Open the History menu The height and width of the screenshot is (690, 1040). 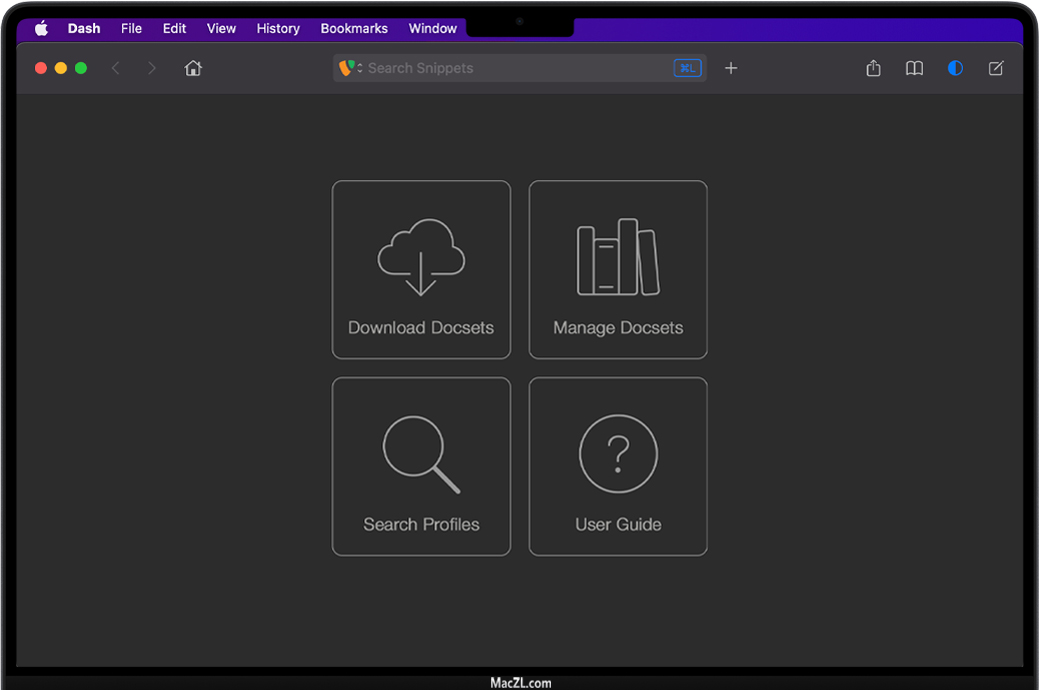click(x=278, y=28)
